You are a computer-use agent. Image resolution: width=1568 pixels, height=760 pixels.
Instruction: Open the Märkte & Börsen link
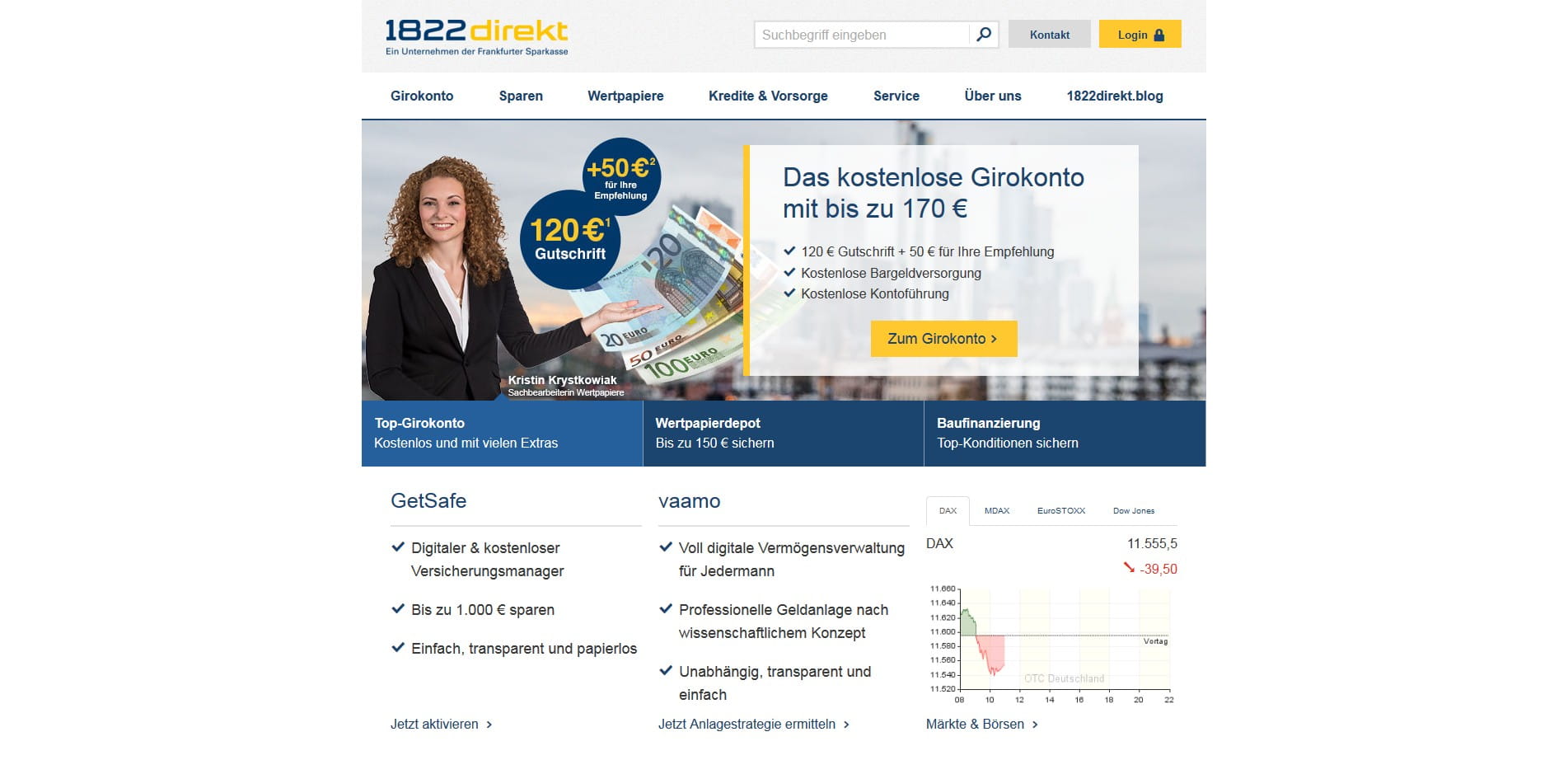981,725
